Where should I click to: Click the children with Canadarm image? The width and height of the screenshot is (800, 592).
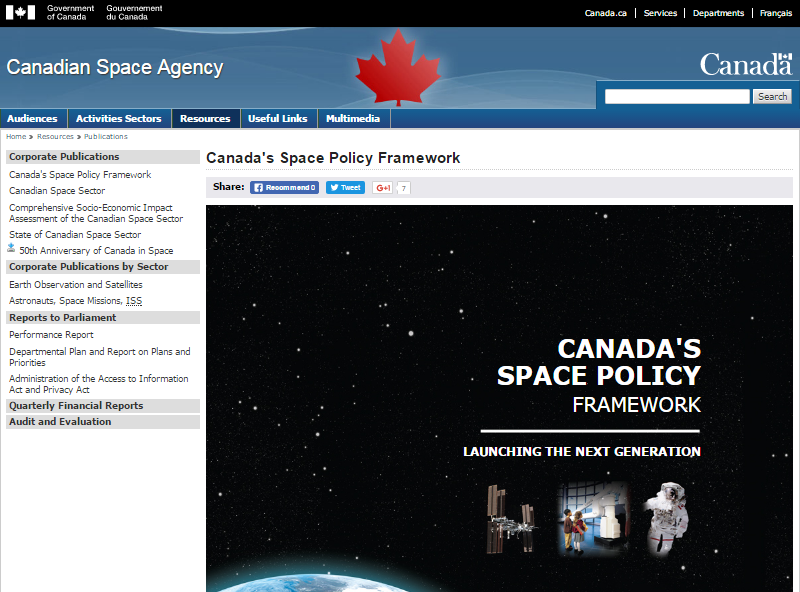point(593,517)
